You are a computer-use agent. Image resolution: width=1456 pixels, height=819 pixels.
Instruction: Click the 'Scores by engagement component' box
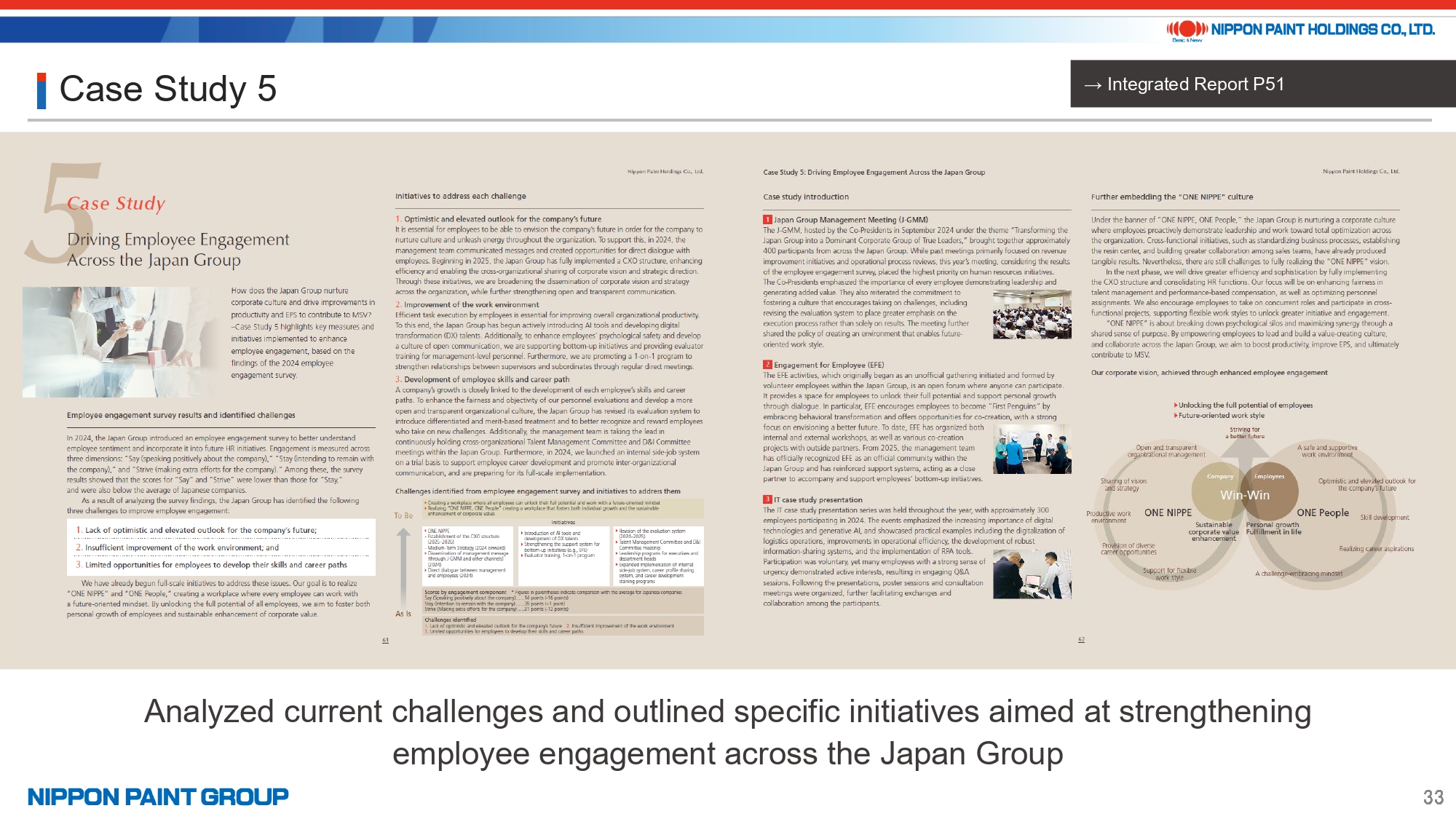(563, 601)
